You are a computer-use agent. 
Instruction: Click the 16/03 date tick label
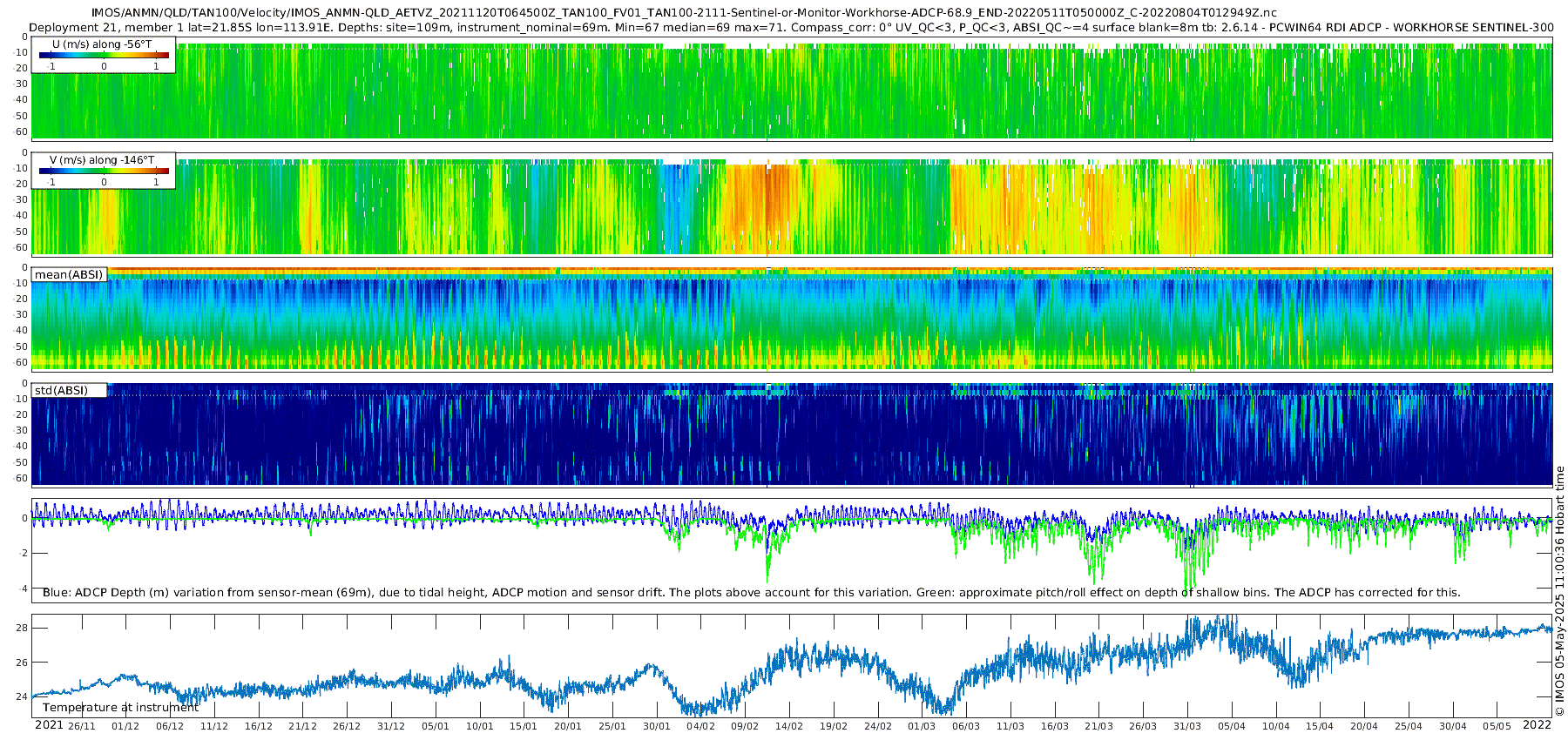point(1055,726)
